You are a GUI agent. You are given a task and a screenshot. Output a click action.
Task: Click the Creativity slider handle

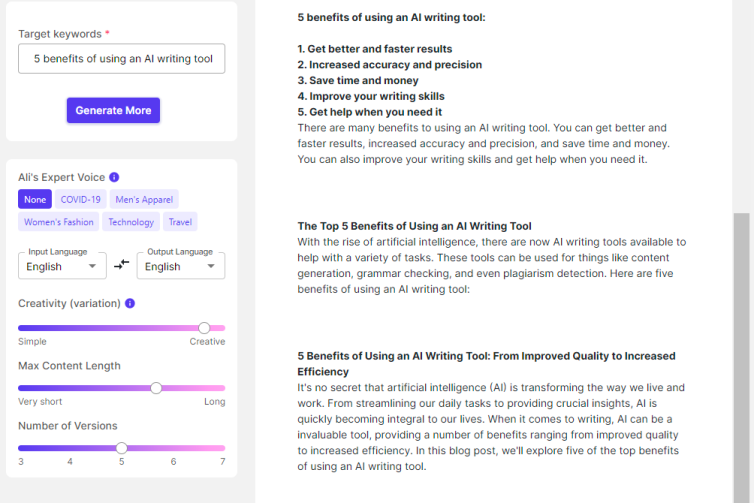(x=204, y=328)
